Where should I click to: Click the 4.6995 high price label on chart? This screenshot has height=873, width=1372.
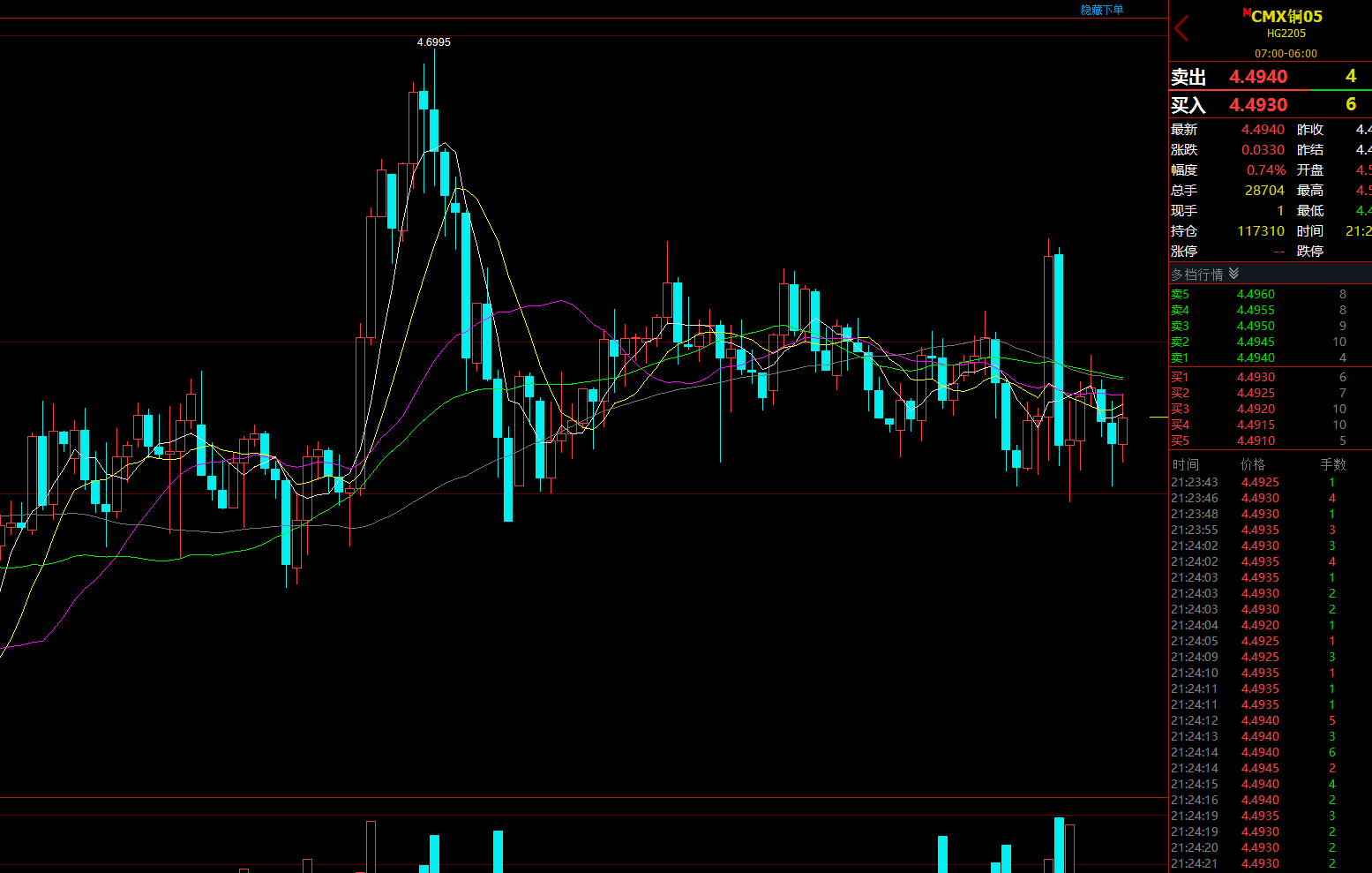point(433,42)
